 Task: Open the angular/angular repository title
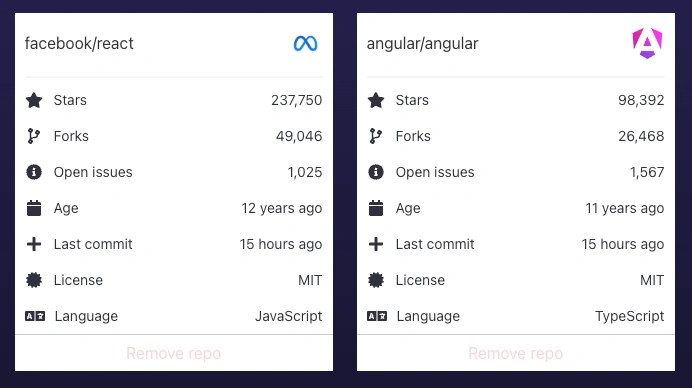(x=422, y=44)
